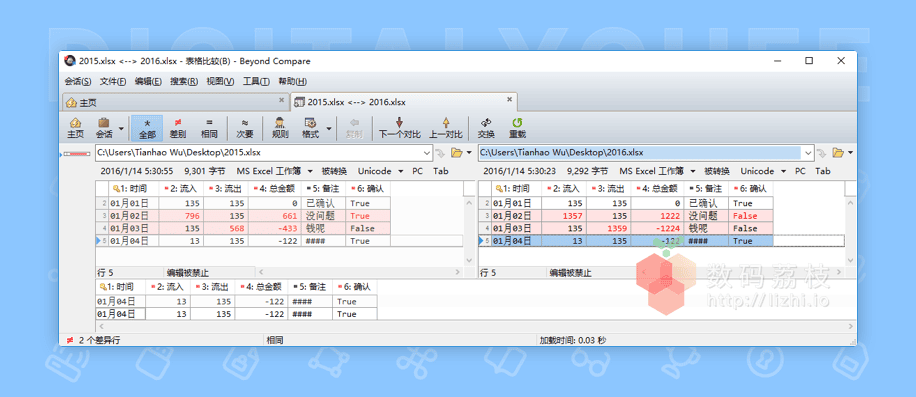
Task: Open the 编辑(E) menu
Action: point(148,81)
